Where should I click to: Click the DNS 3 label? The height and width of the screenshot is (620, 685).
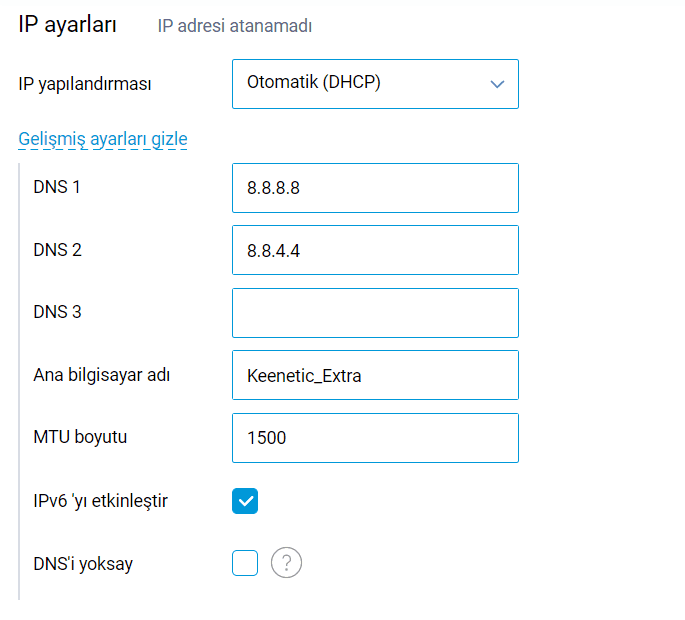[x=58, y=312]
